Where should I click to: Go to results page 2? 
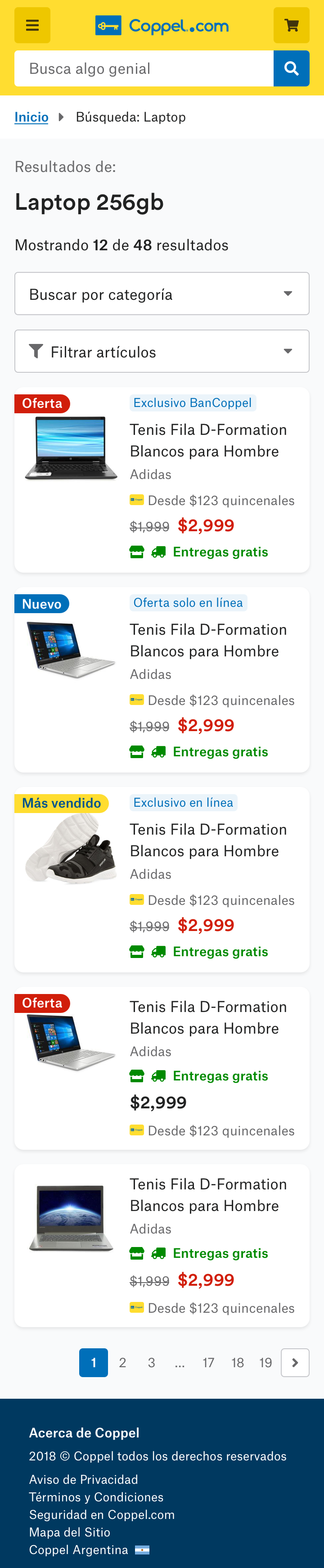(x=123, y=1362)
